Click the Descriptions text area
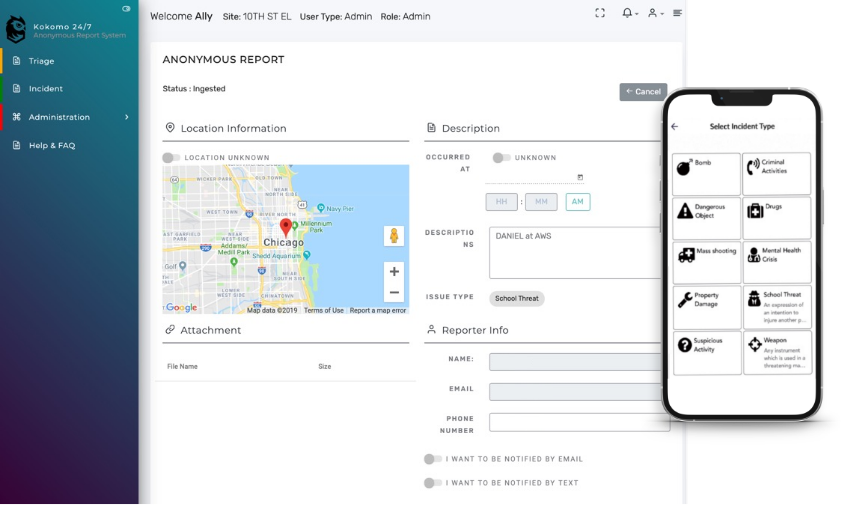This screenshot has height=505, width=854. click(x=576, y=253)
